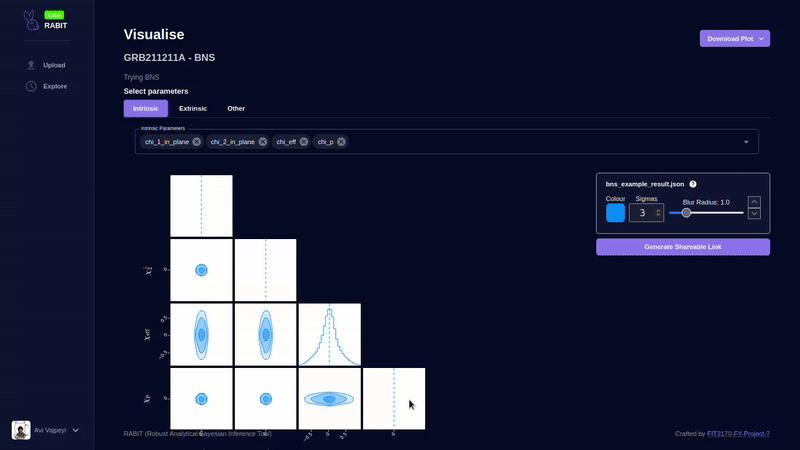Click the chi_eff versus chi_p contour panel
The width and height of the screenshot is (800, 450).
coord(330,399)
